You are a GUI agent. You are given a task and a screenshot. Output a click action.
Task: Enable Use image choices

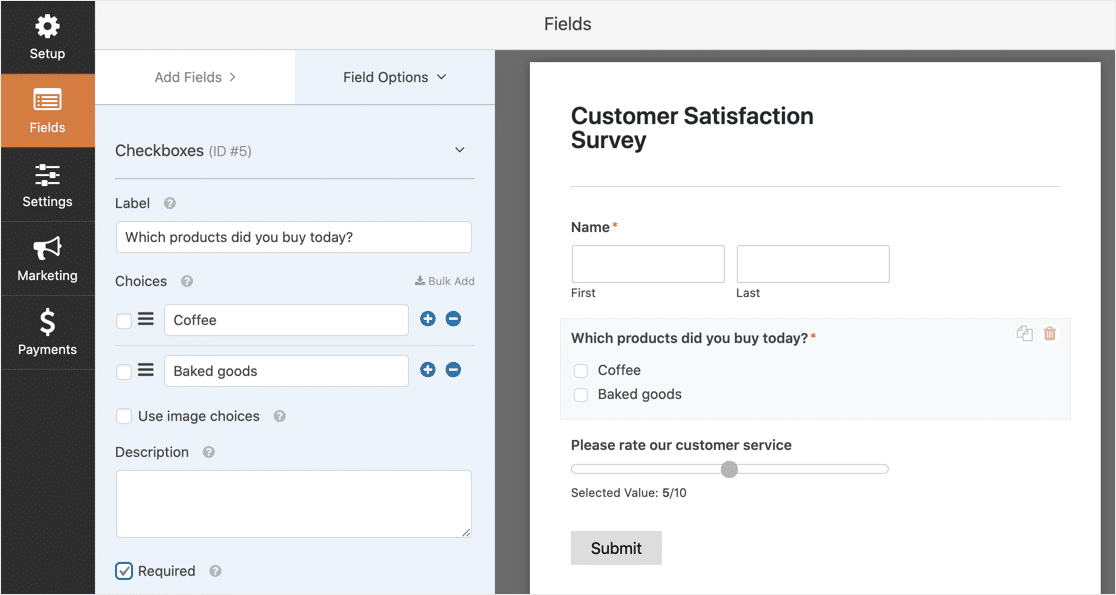[x=124, y=416]
